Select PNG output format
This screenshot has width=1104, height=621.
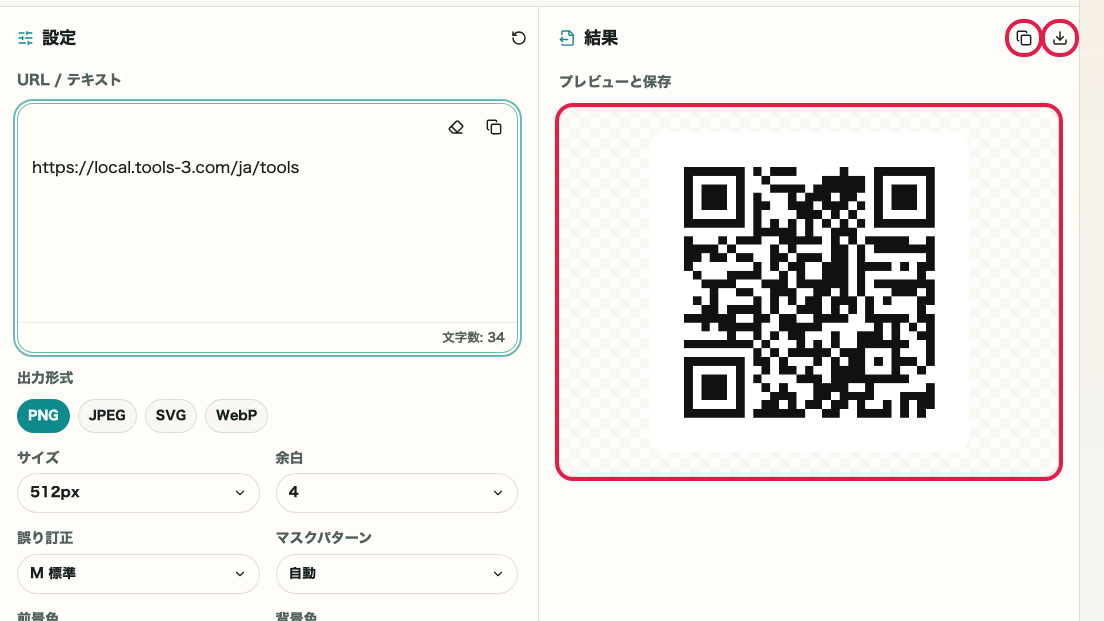pos(43,415)
